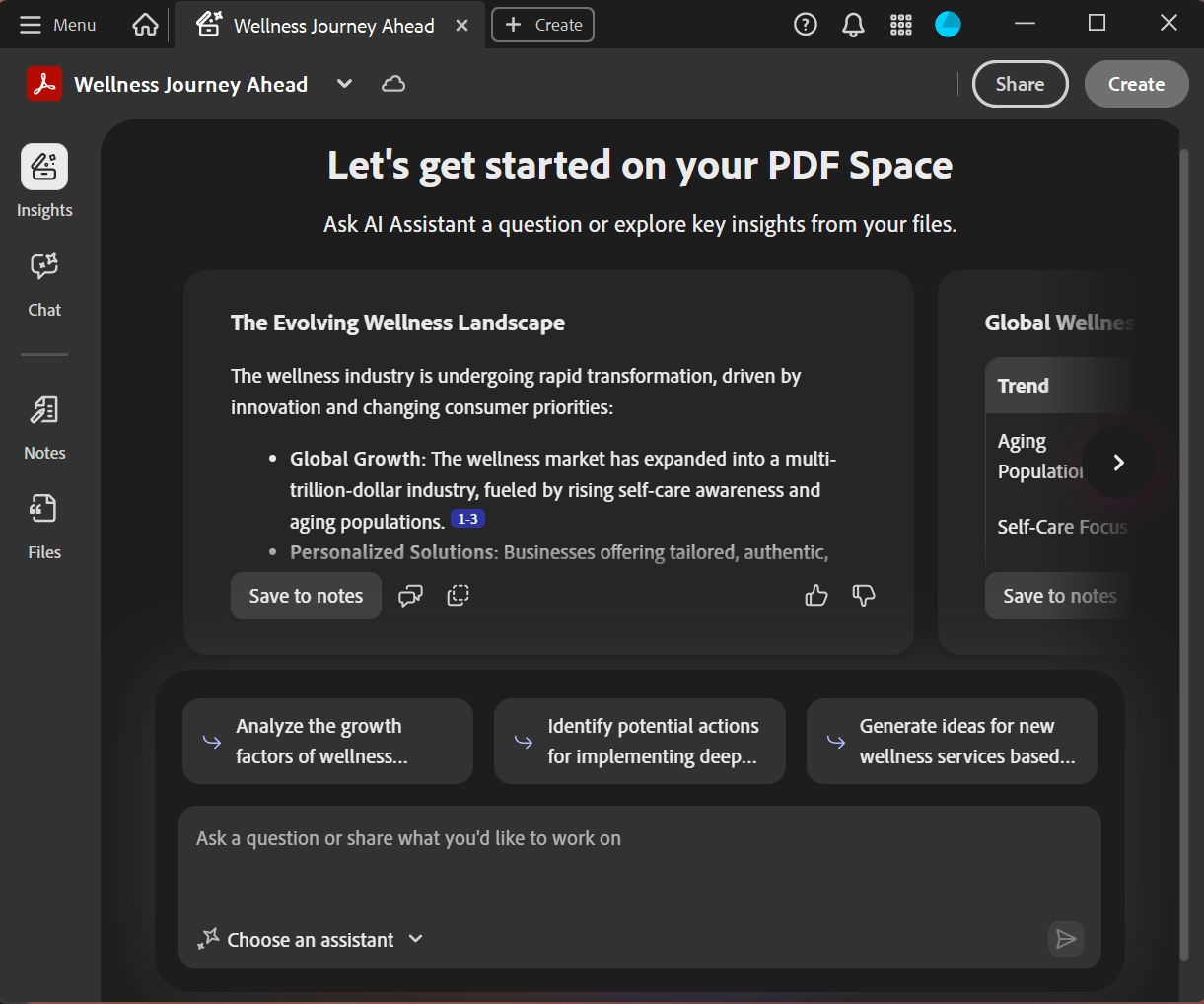The image size is (1204, 1004).
Task: Click the Self-Care Focus table row
Action: click(1061, 527)
